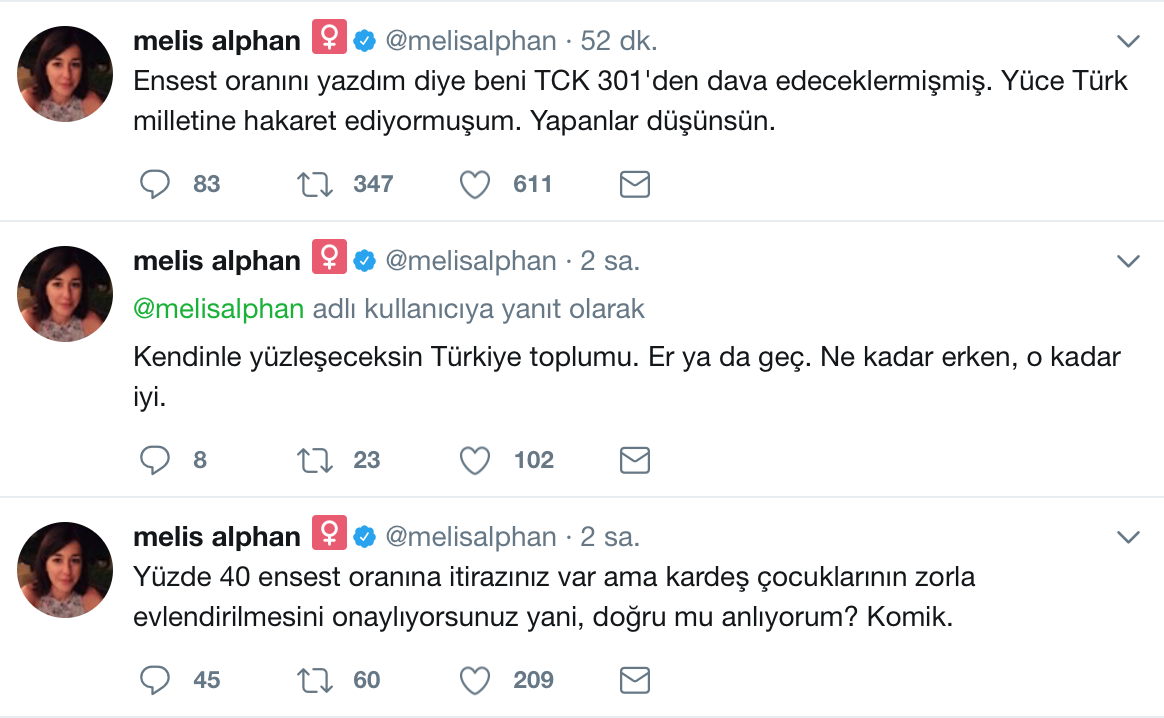Reply to the TCK 301 tweet
The height and width of the screenshot is (718, 1164).
[155, 184]
